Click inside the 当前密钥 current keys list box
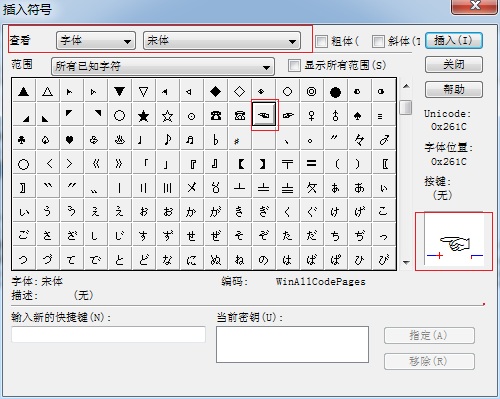500x399 pixels. 292,344
